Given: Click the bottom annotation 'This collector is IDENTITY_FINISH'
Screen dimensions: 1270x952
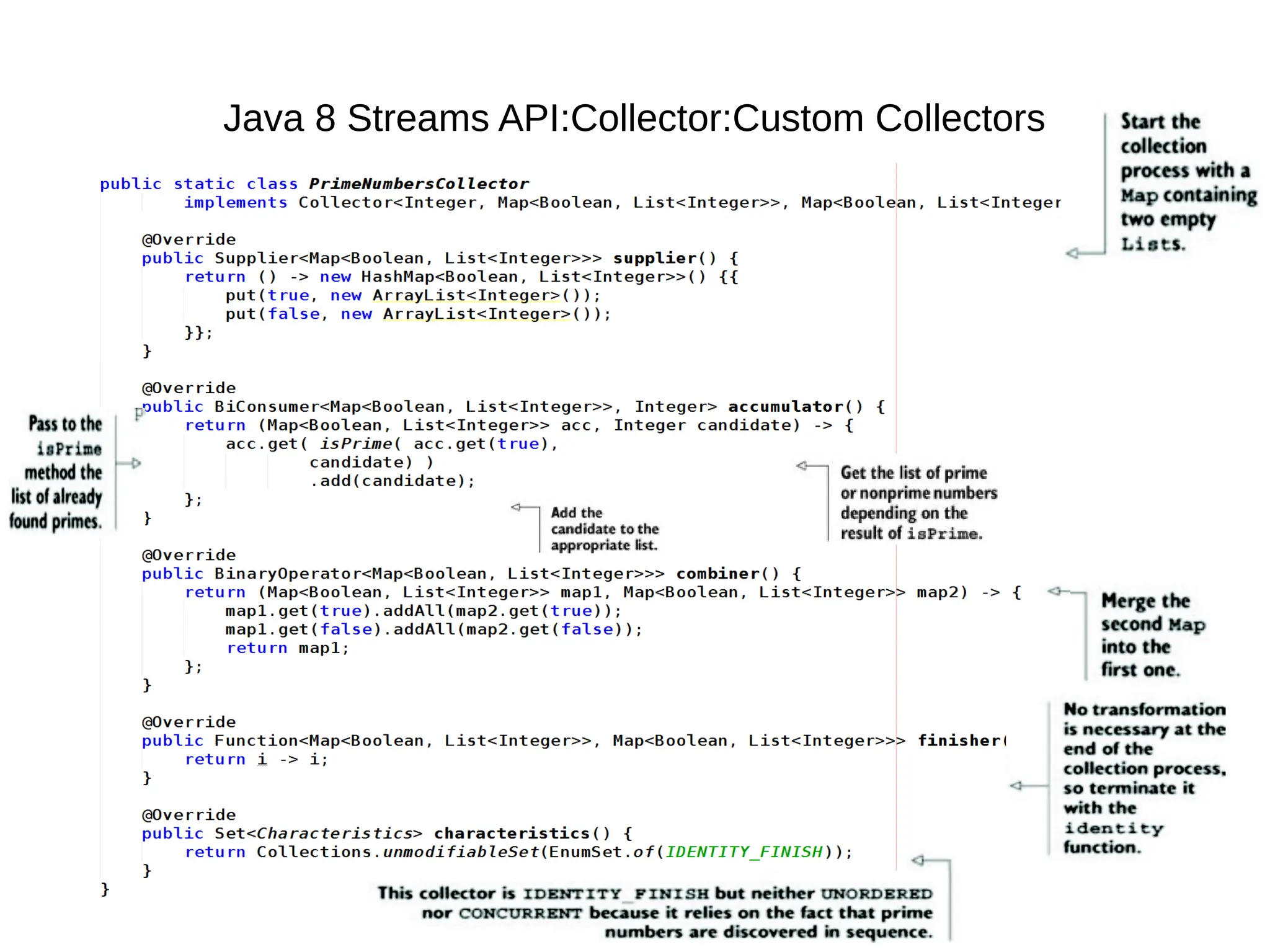Looking at the screenshot, I should pyautogui.click(x=655, y=912).
